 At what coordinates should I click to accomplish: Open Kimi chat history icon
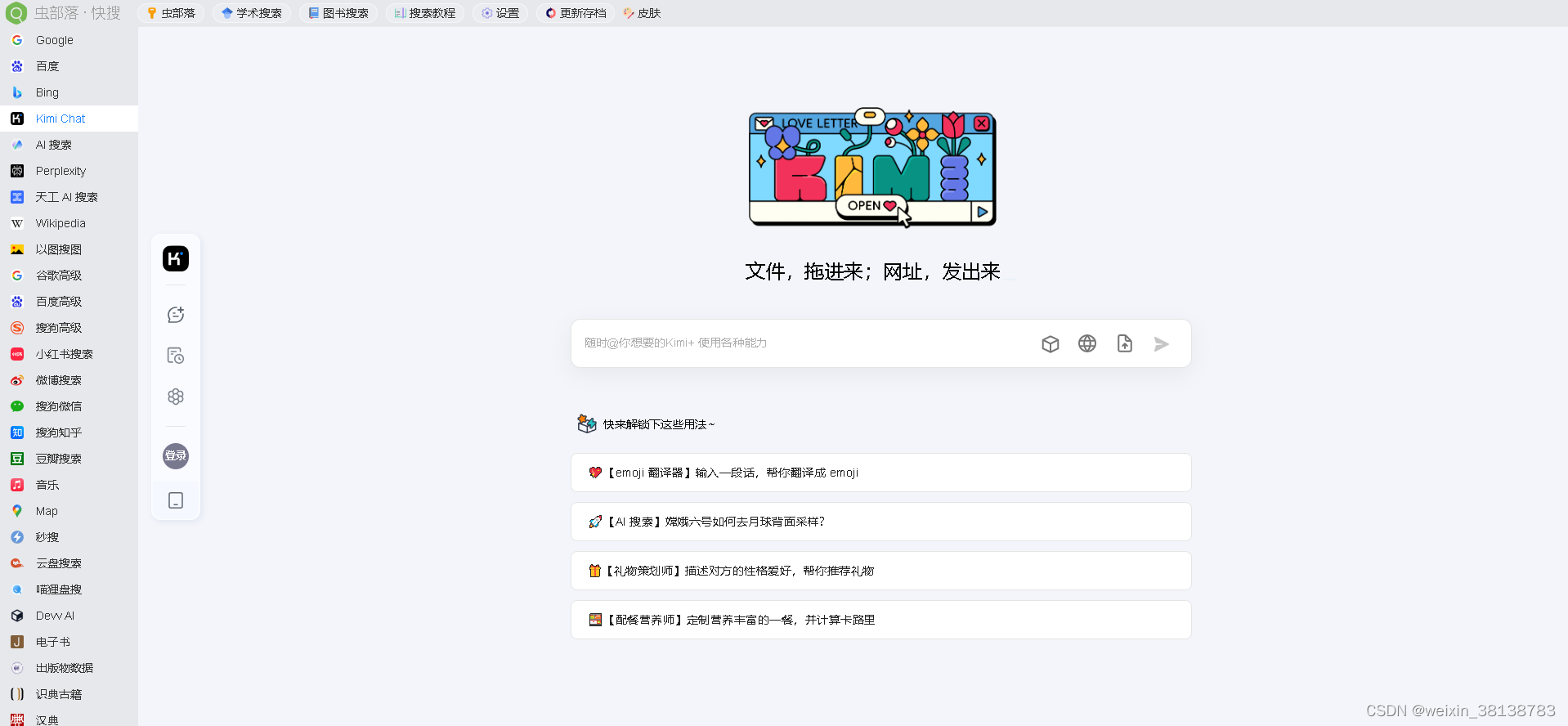point(176,356)
